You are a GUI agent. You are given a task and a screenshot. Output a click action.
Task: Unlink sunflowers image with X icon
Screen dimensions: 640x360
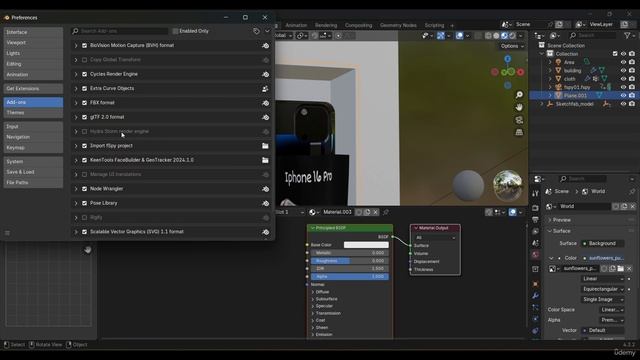pos(629,269)
